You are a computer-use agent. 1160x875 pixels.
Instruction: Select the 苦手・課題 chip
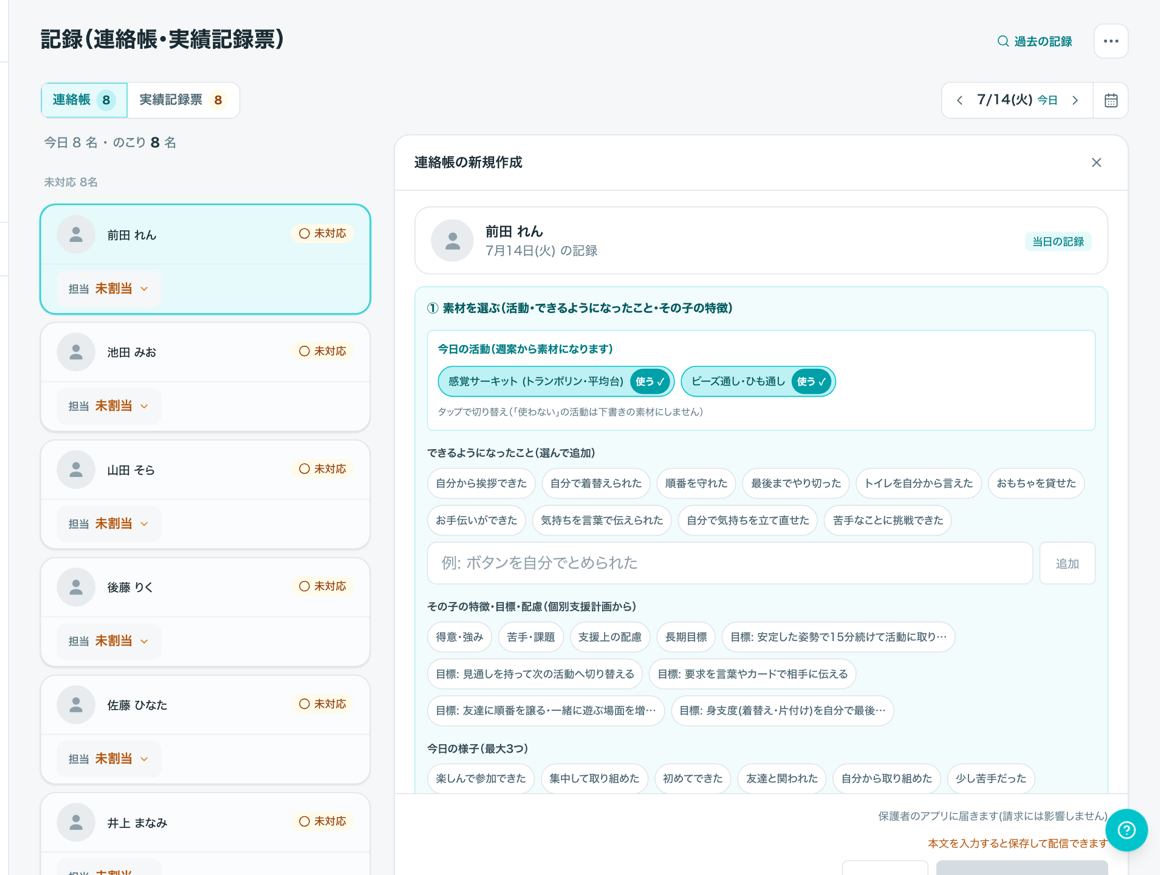[x=530, y=637]
